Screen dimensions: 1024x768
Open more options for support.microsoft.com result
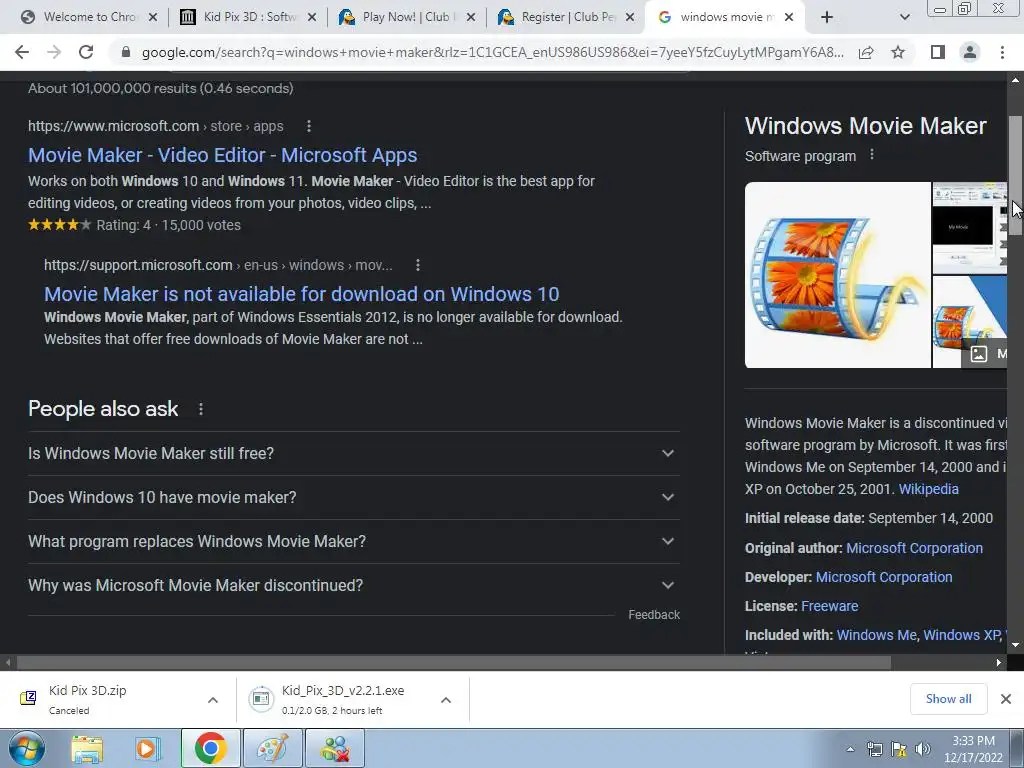pyautogui.click(x=418, y=265)
